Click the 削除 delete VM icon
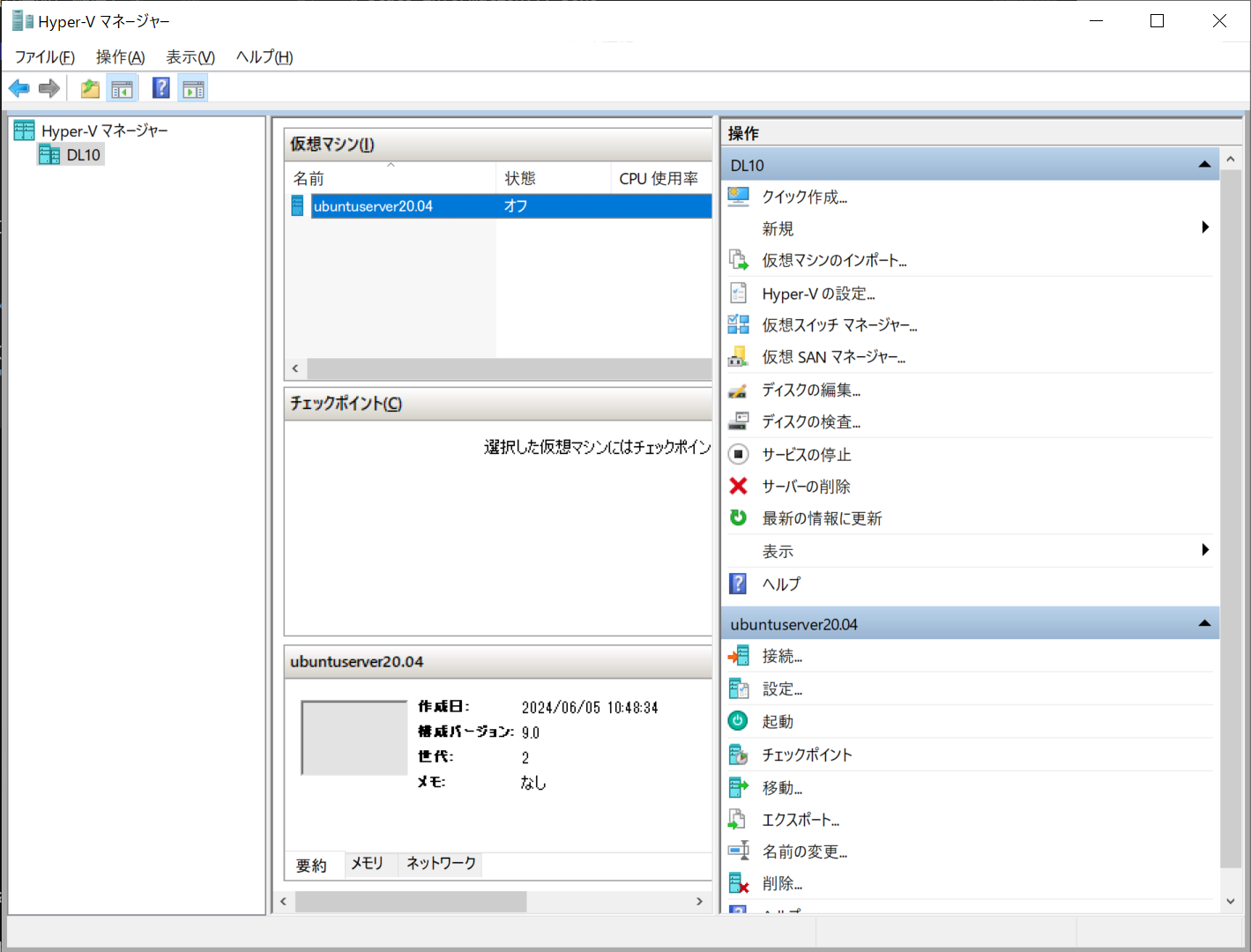 pos(739,882)
